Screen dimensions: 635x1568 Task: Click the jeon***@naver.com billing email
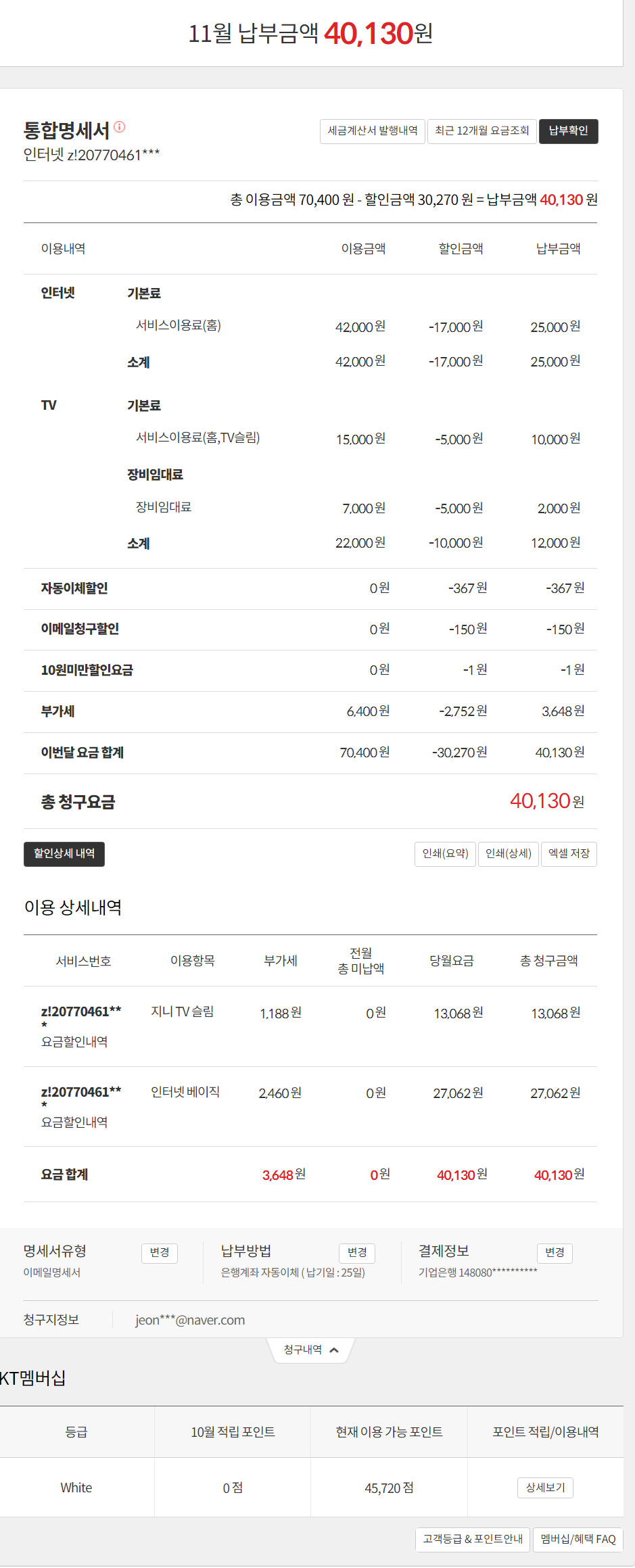pyautogui.click(x=190, y=1320)
